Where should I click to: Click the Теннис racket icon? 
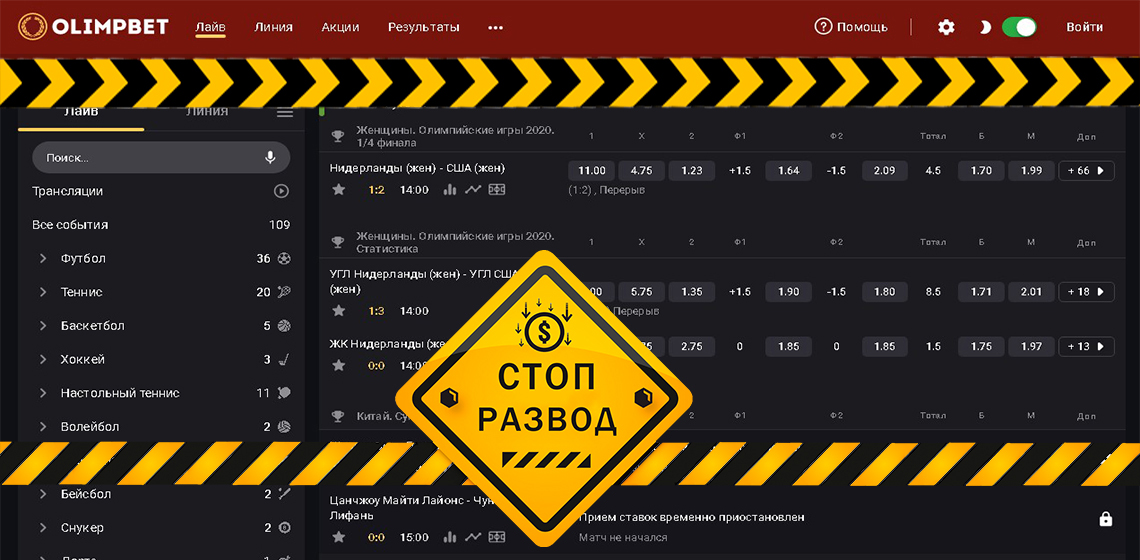point(284,292)
